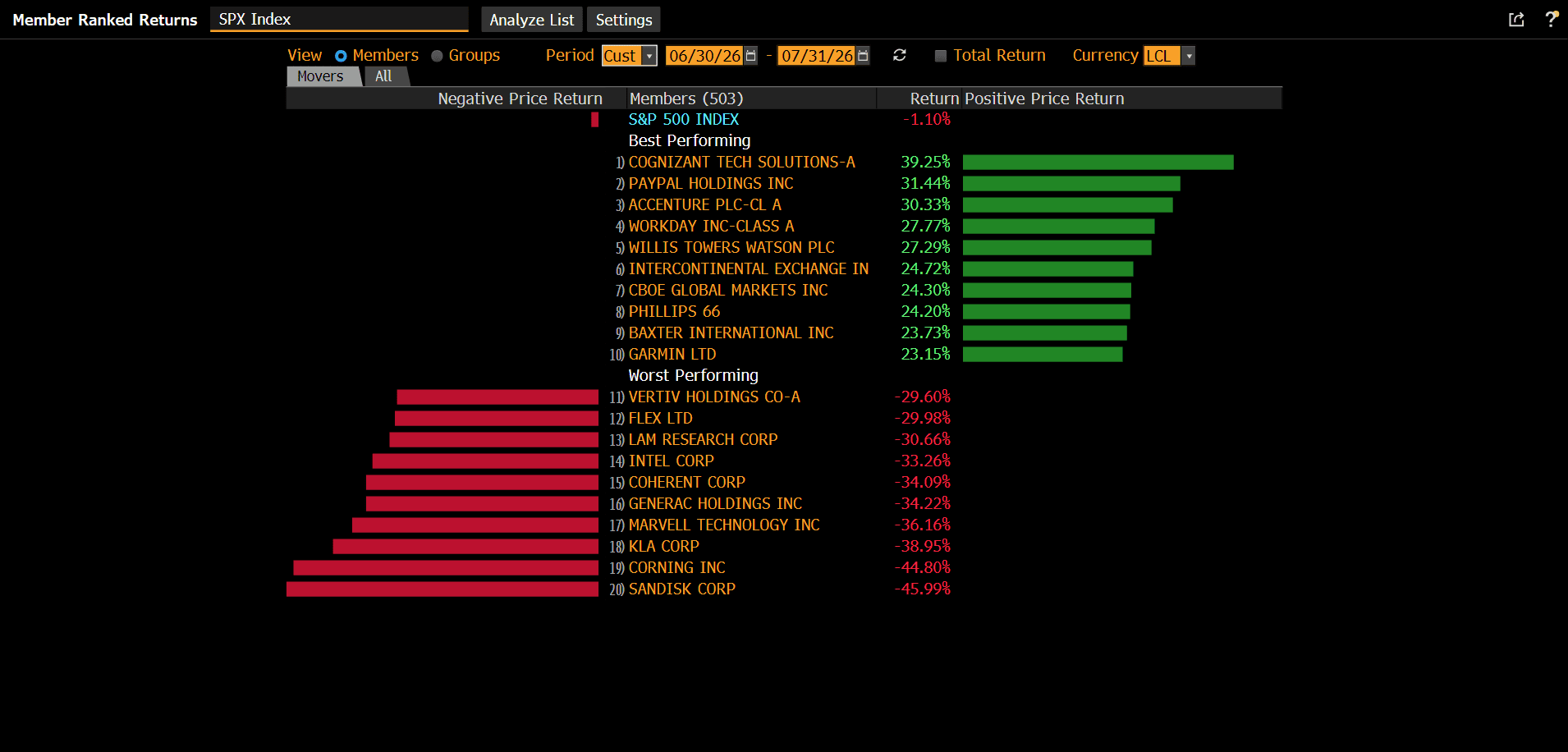The height and width of the screenshot is (752, 1568).
Task: Open COGNIZANT TECH SOLUTIONS-A row
Action: (x=742, y=163)
